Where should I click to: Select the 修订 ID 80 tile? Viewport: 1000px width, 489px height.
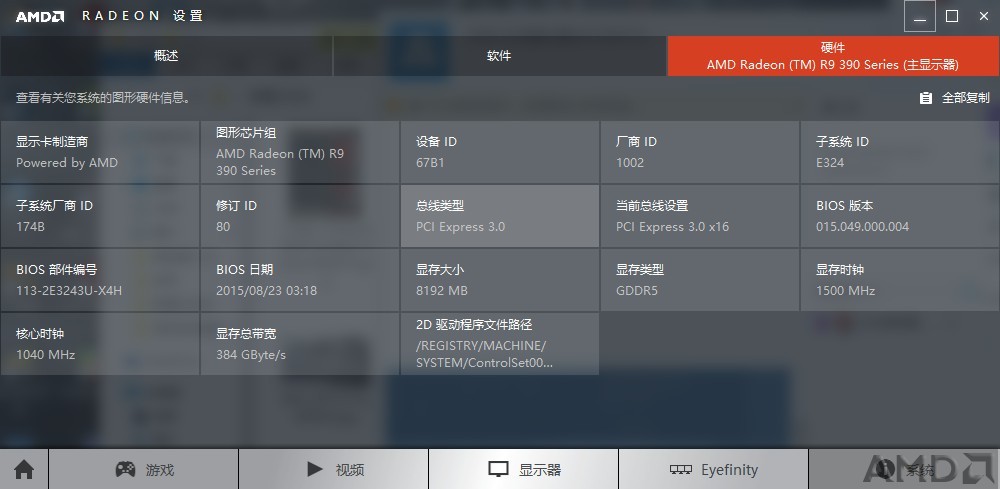300,216
